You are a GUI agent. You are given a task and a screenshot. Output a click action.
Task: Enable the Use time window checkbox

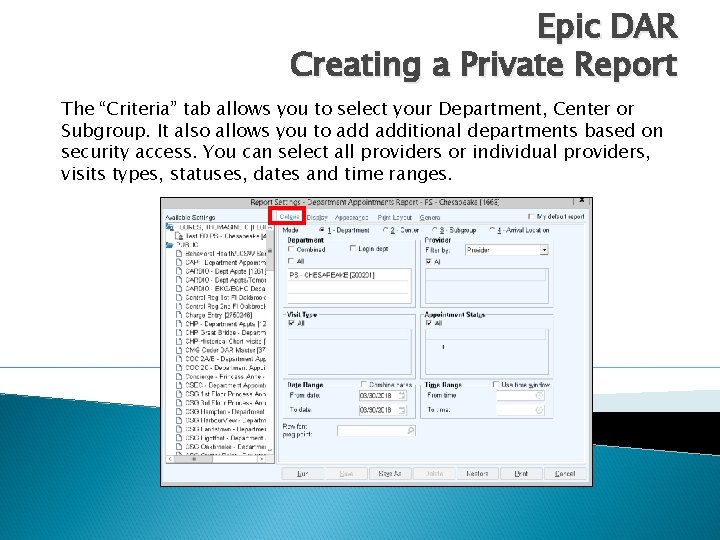pyautogui.click(x=495, y=384)
